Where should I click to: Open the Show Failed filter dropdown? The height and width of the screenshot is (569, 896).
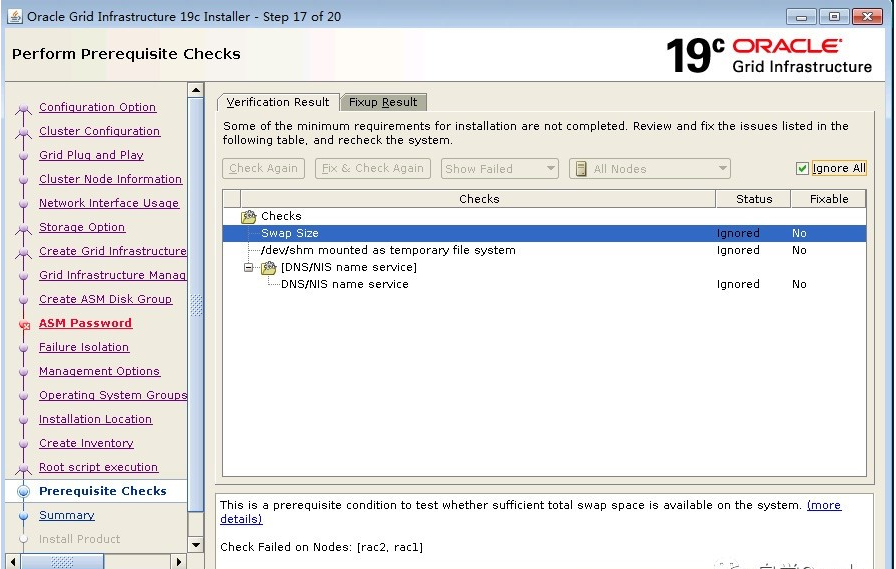pyautogui.click(x=499, y=169)
